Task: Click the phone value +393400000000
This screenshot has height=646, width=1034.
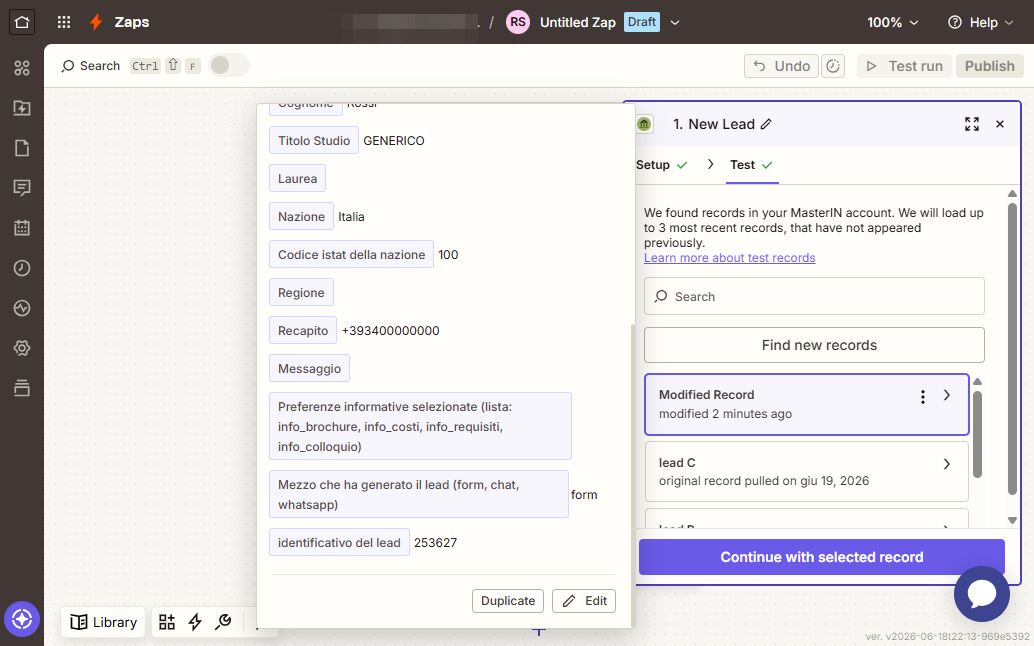Action: tap(390, 331)
